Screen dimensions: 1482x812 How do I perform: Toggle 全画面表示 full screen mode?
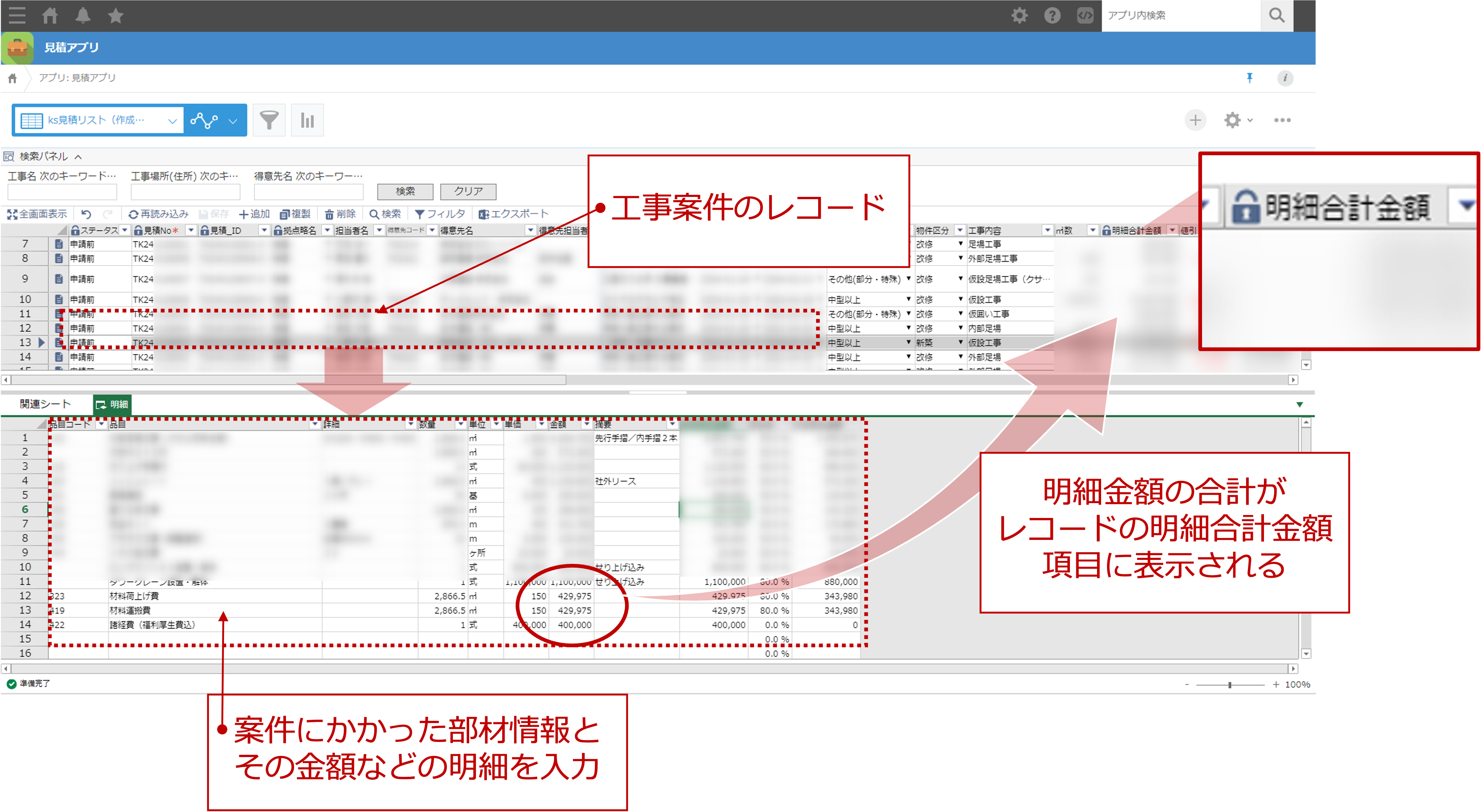37,214
